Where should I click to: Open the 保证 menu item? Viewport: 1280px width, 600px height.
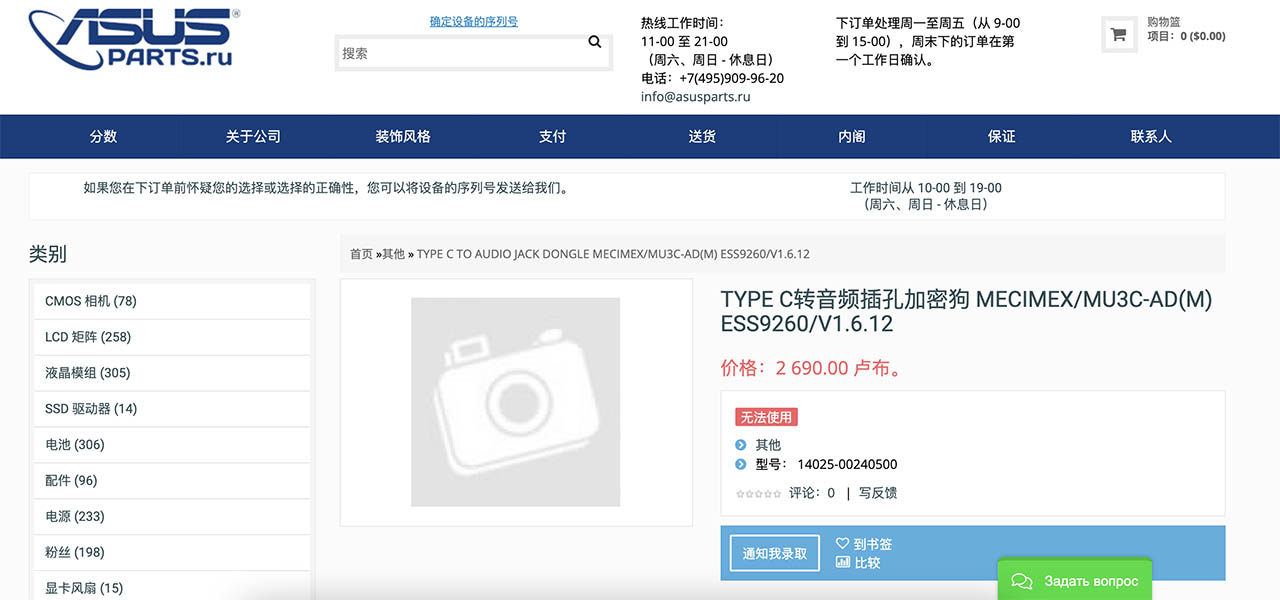click(x=1002, y=136)
